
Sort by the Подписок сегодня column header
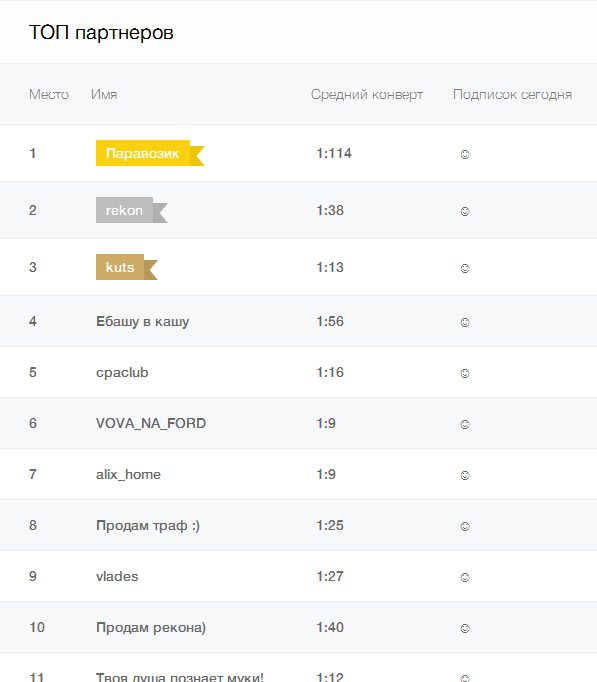[x=513, y=94]
